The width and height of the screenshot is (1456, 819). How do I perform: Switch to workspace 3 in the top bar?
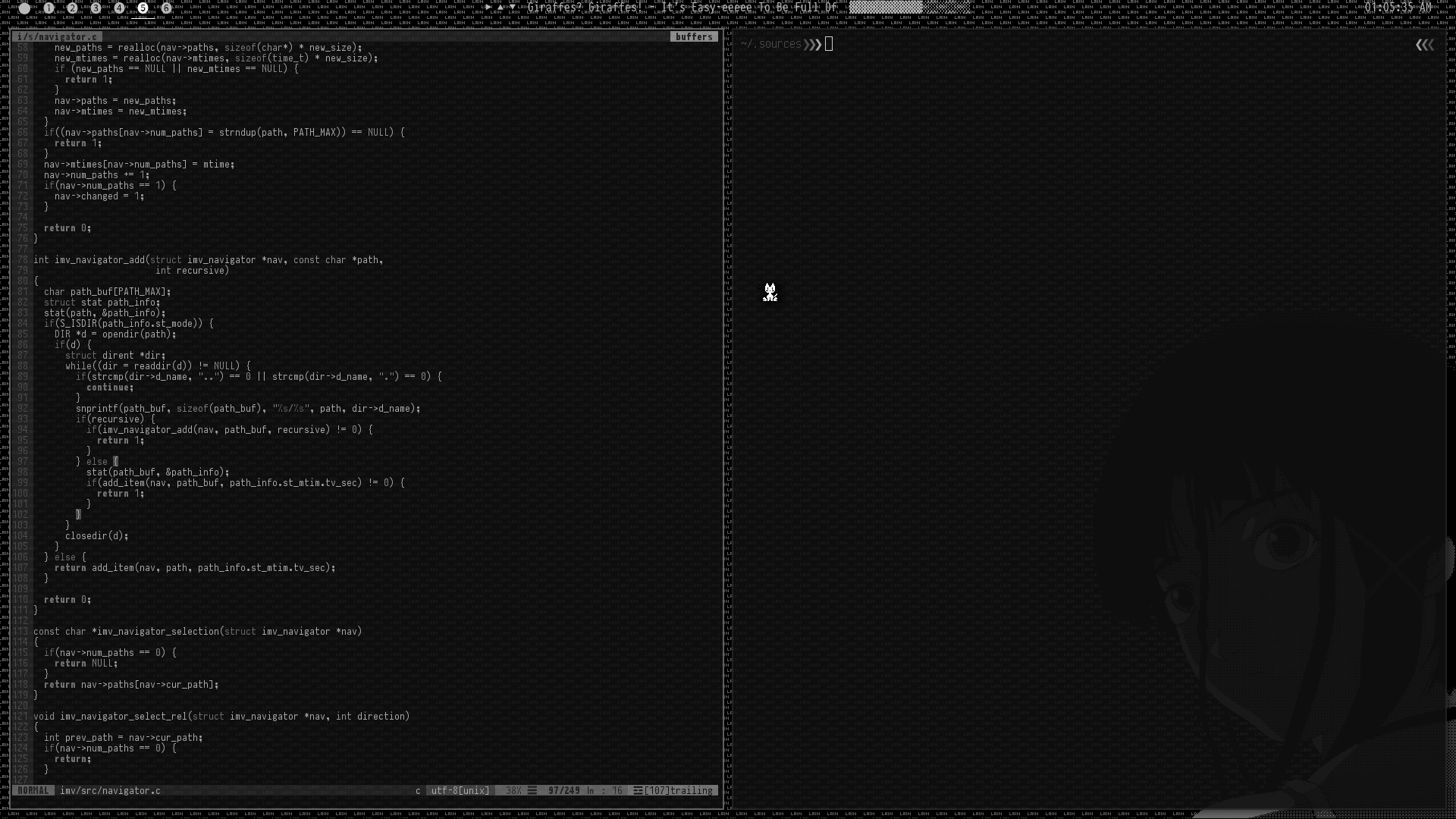click(96, 8)
